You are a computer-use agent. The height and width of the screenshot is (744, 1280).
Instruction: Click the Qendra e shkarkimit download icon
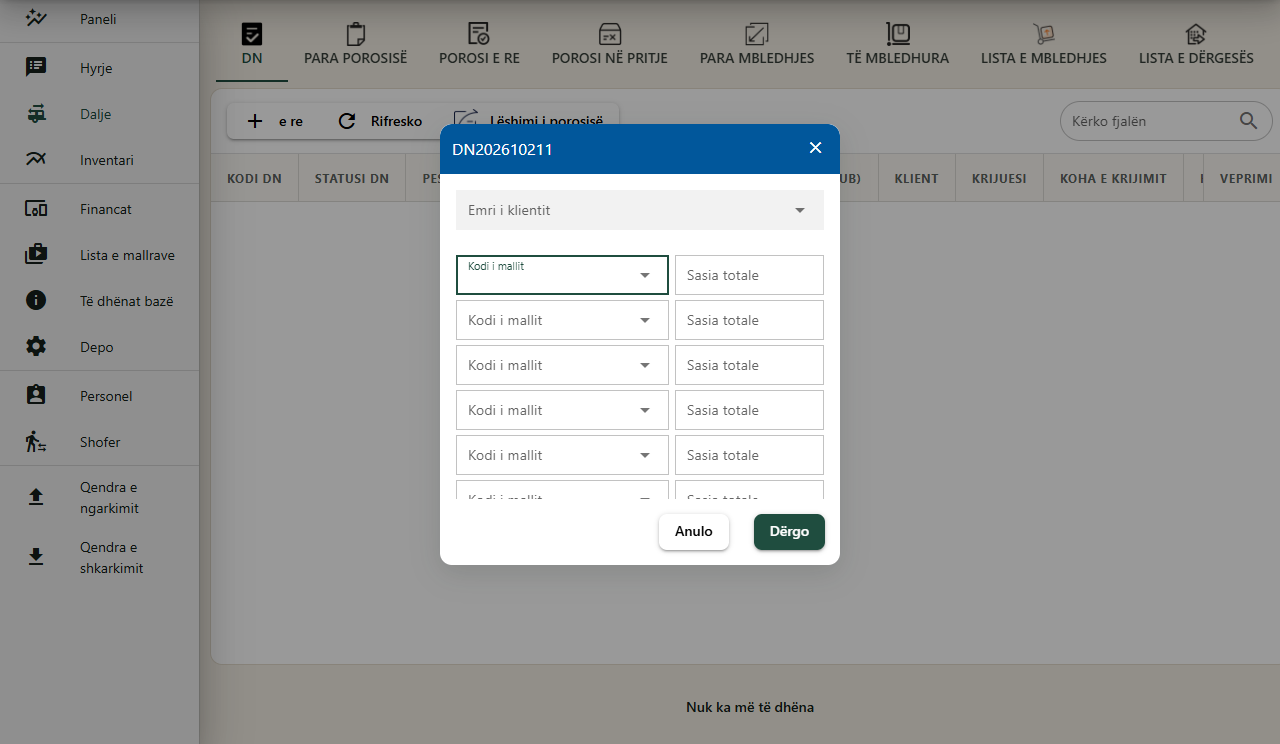[x=36, y=557]
